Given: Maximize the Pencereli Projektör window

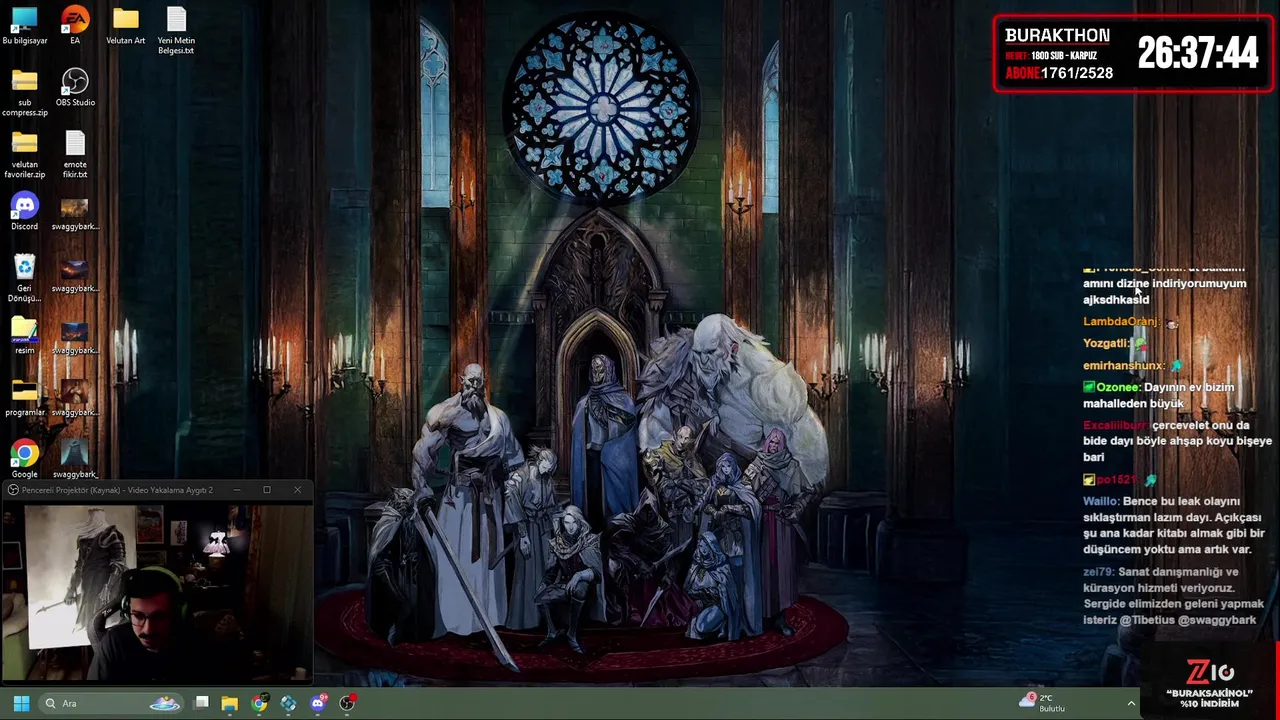Looking at the screenshot, I should pos(267,490).
